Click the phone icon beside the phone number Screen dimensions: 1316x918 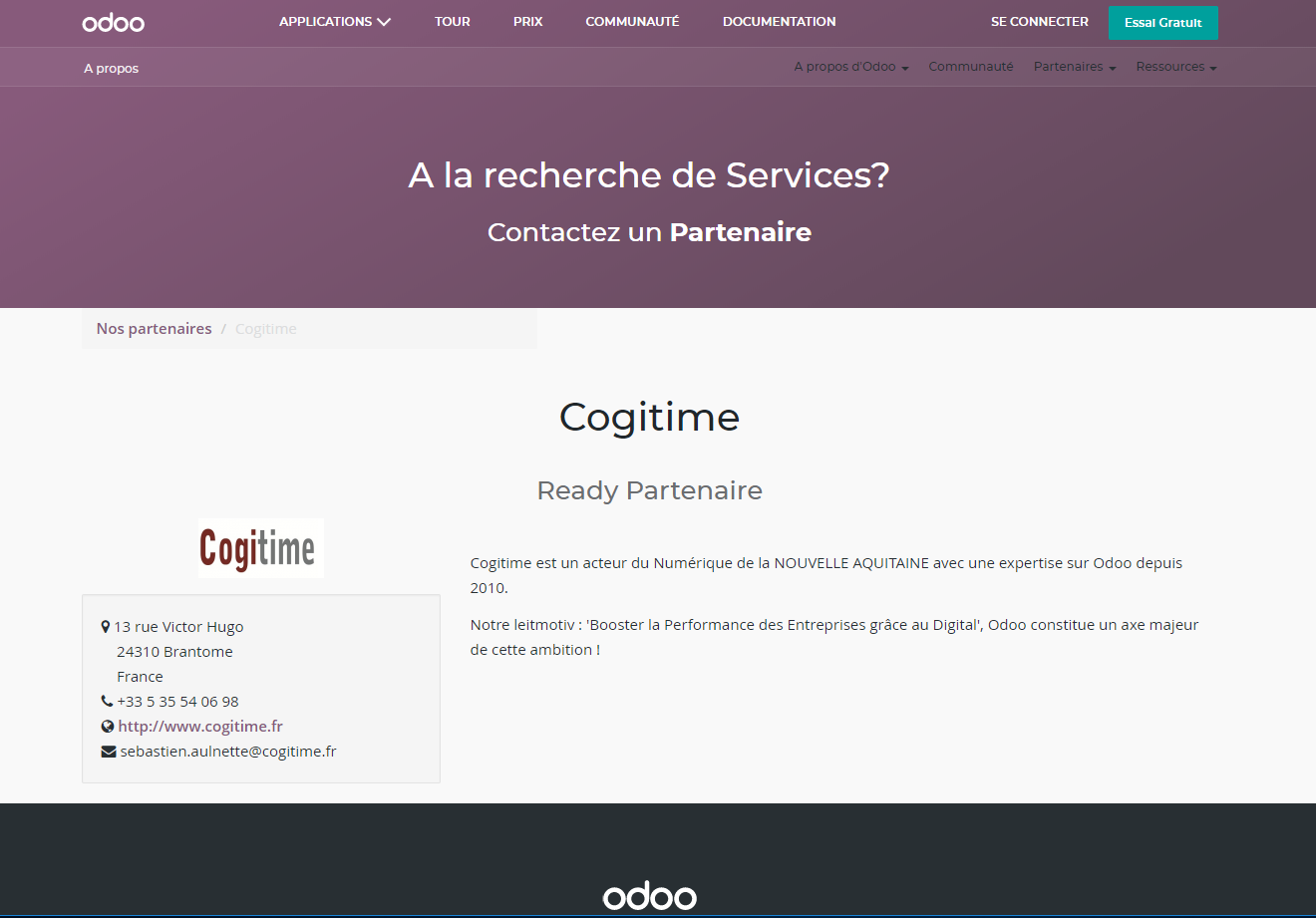(x=107, y=702)
